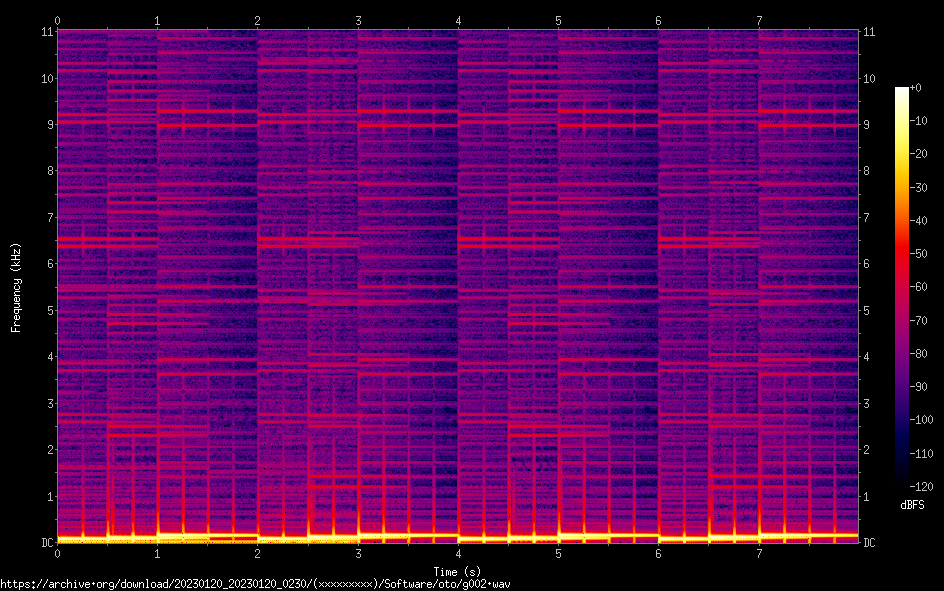Click the 5 second marker on the bottom time axis
Screen dimensions: 944x591
click(x=558, y=553)
